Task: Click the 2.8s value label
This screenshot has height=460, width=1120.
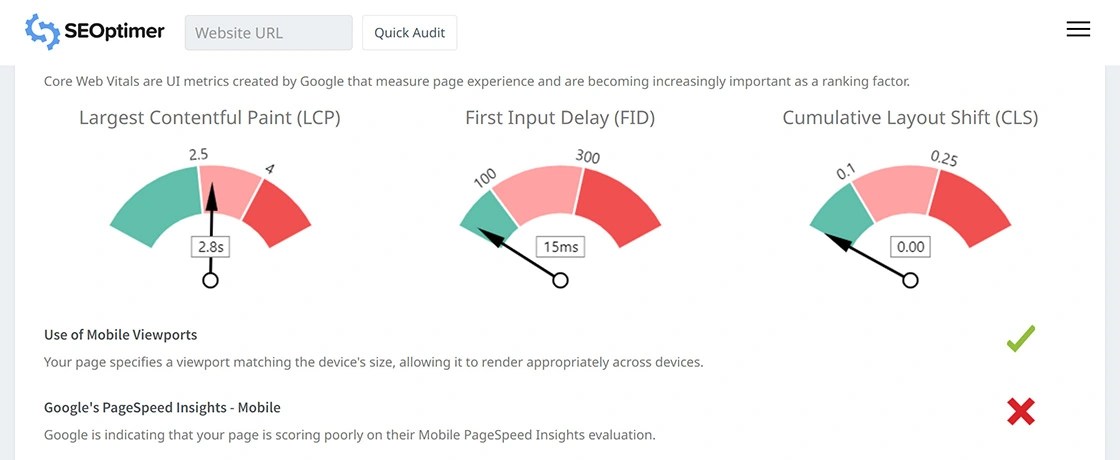Action: coord(210,246)
